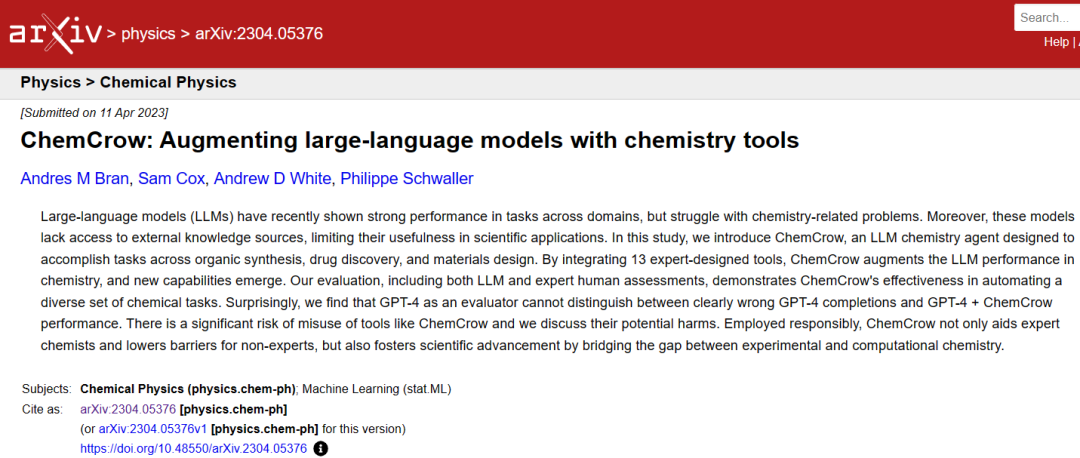Follow the doi.org/10.48550 DOI link
Viewport: 1080px width, 458px height.
193,449
